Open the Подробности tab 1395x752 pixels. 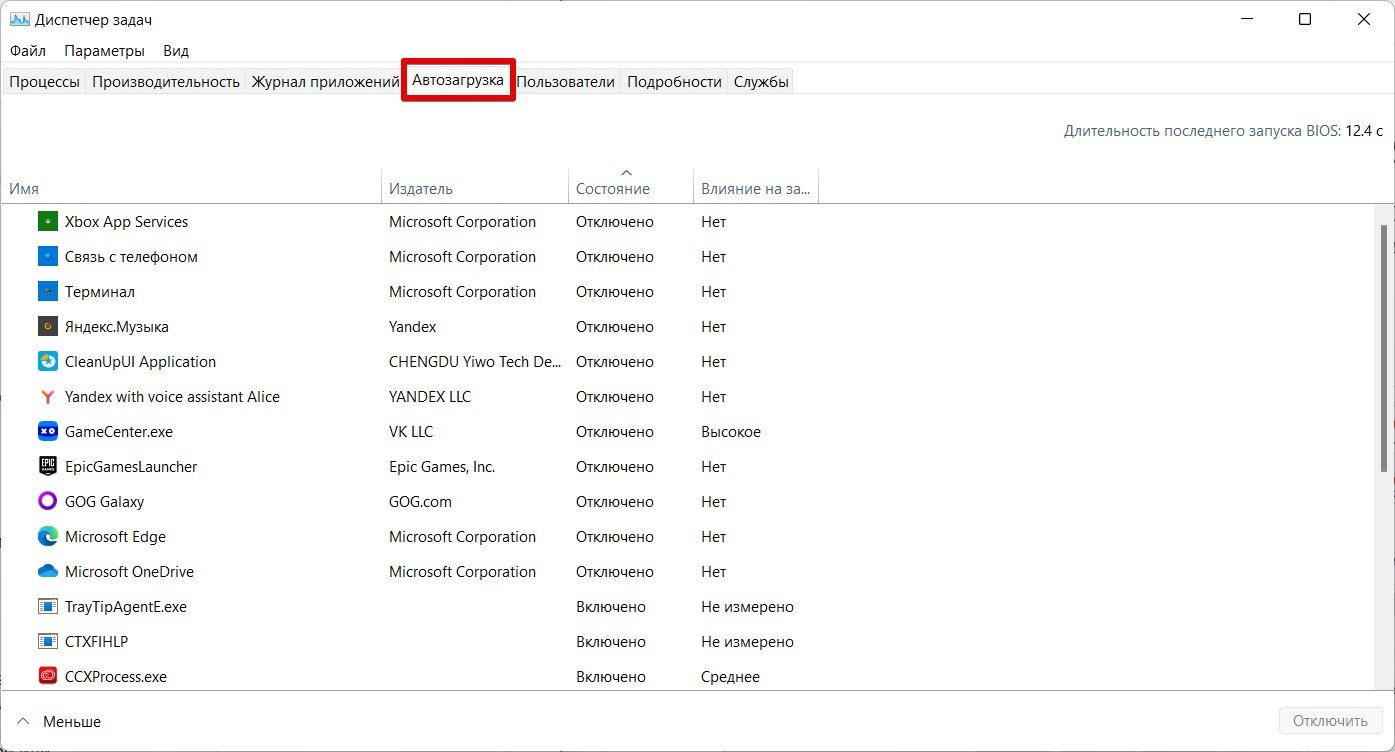[674, 82]
